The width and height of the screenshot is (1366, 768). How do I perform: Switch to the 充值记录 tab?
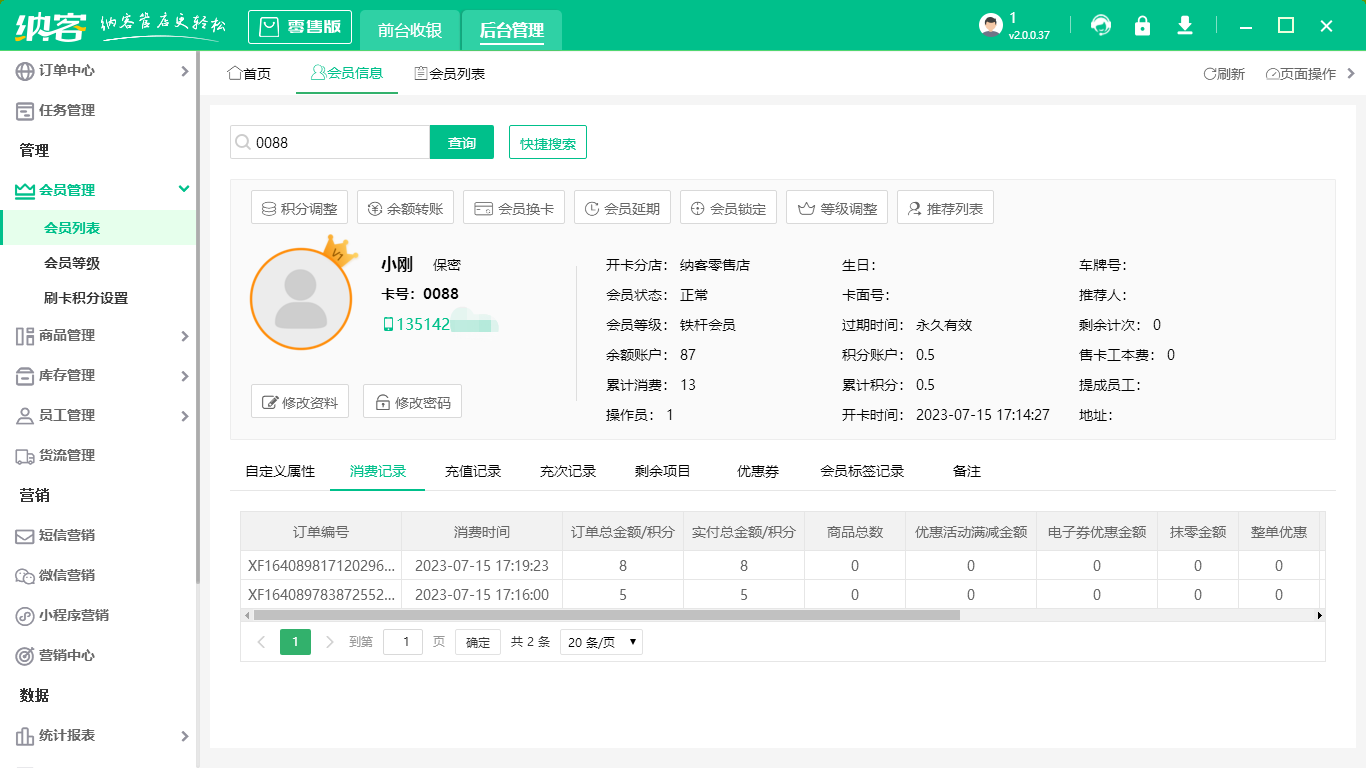pos(472,470)
